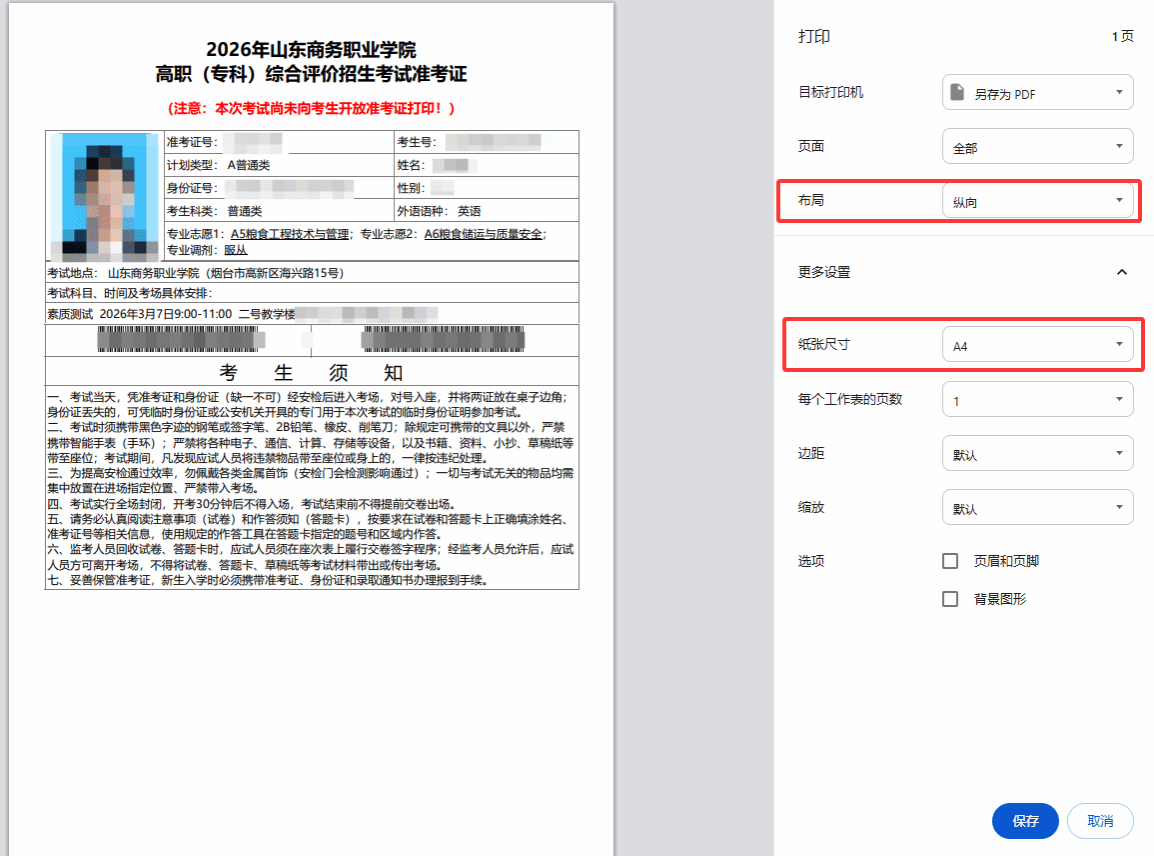Click the 取消 button

1100,821
